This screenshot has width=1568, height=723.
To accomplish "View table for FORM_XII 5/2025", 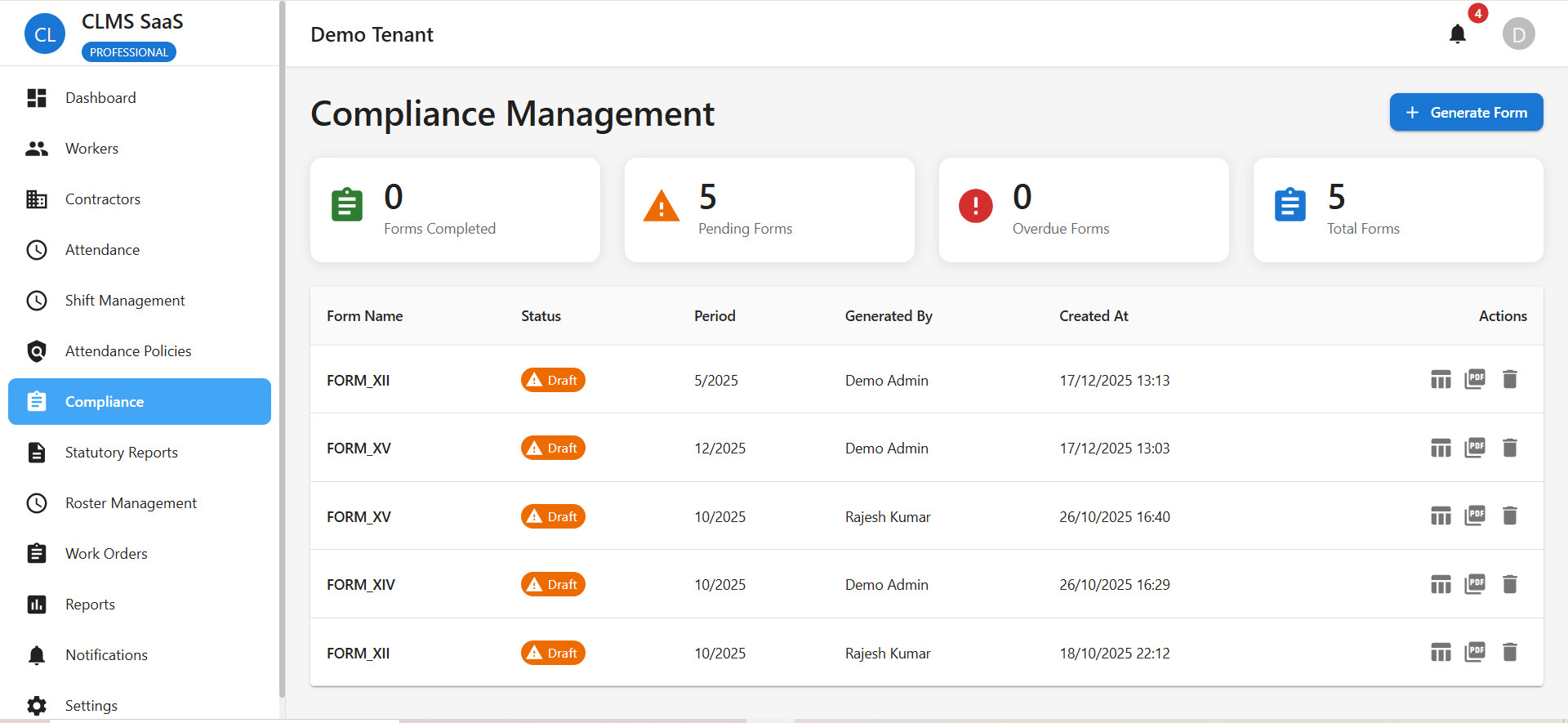I will [1441, 380].
